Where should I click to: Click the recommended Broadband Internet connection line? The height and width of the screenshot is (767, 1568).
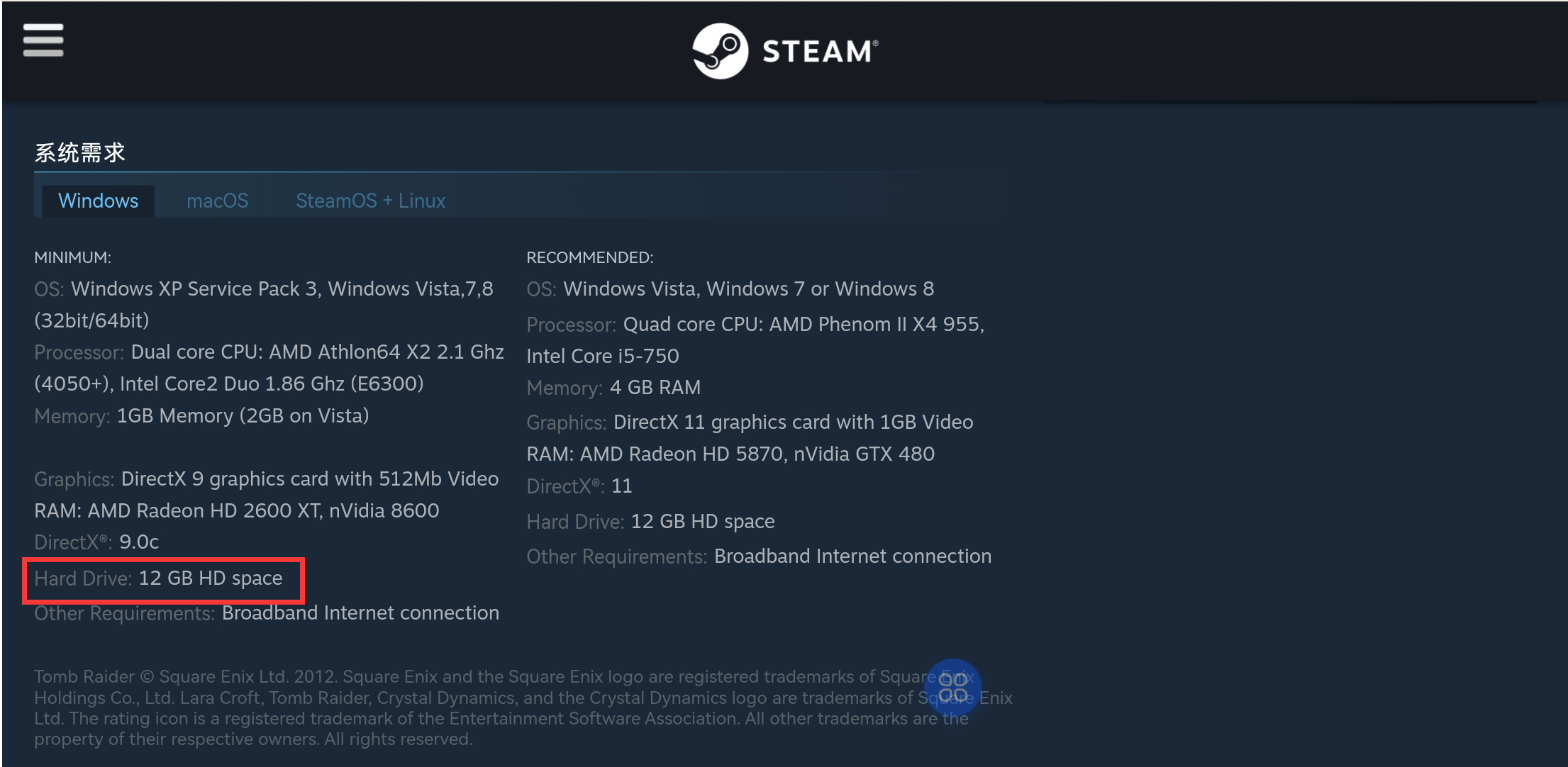pyautogui.click(x=759, y=556)
